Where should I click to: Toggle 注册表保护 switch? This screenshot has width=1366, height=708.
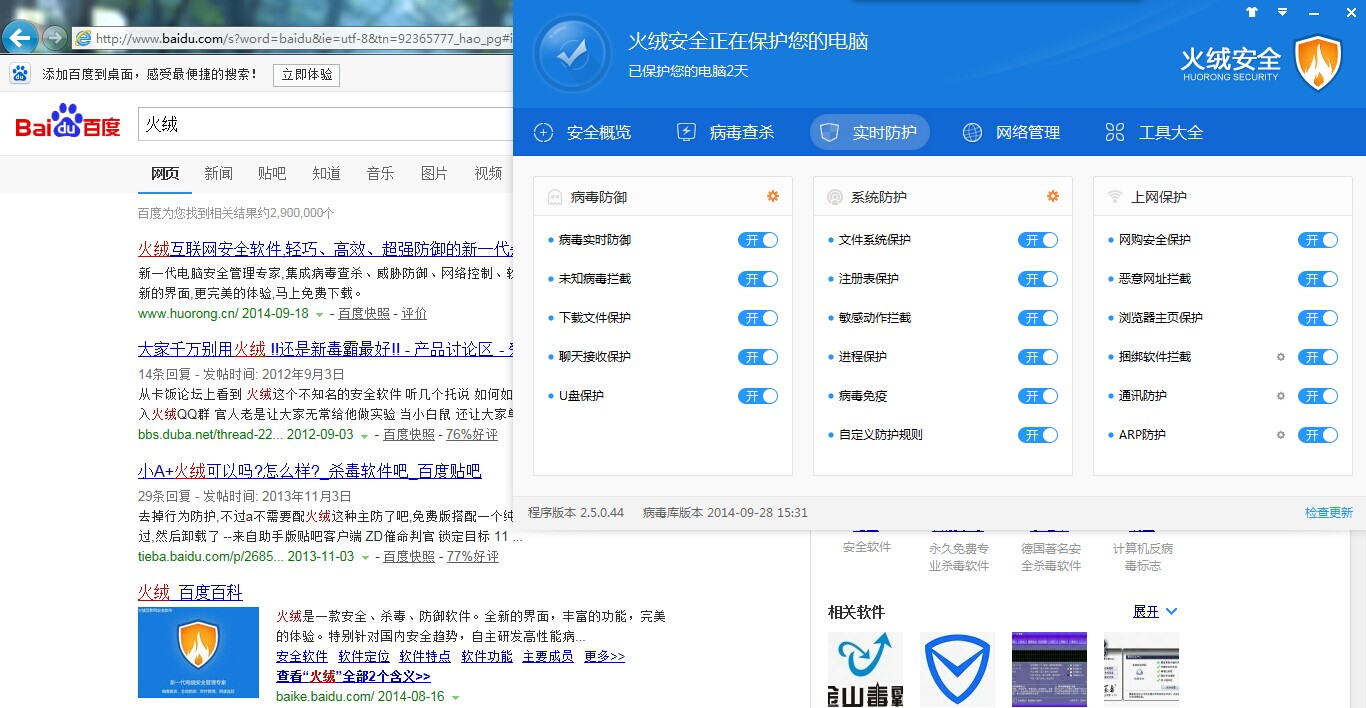(1038, 279)
